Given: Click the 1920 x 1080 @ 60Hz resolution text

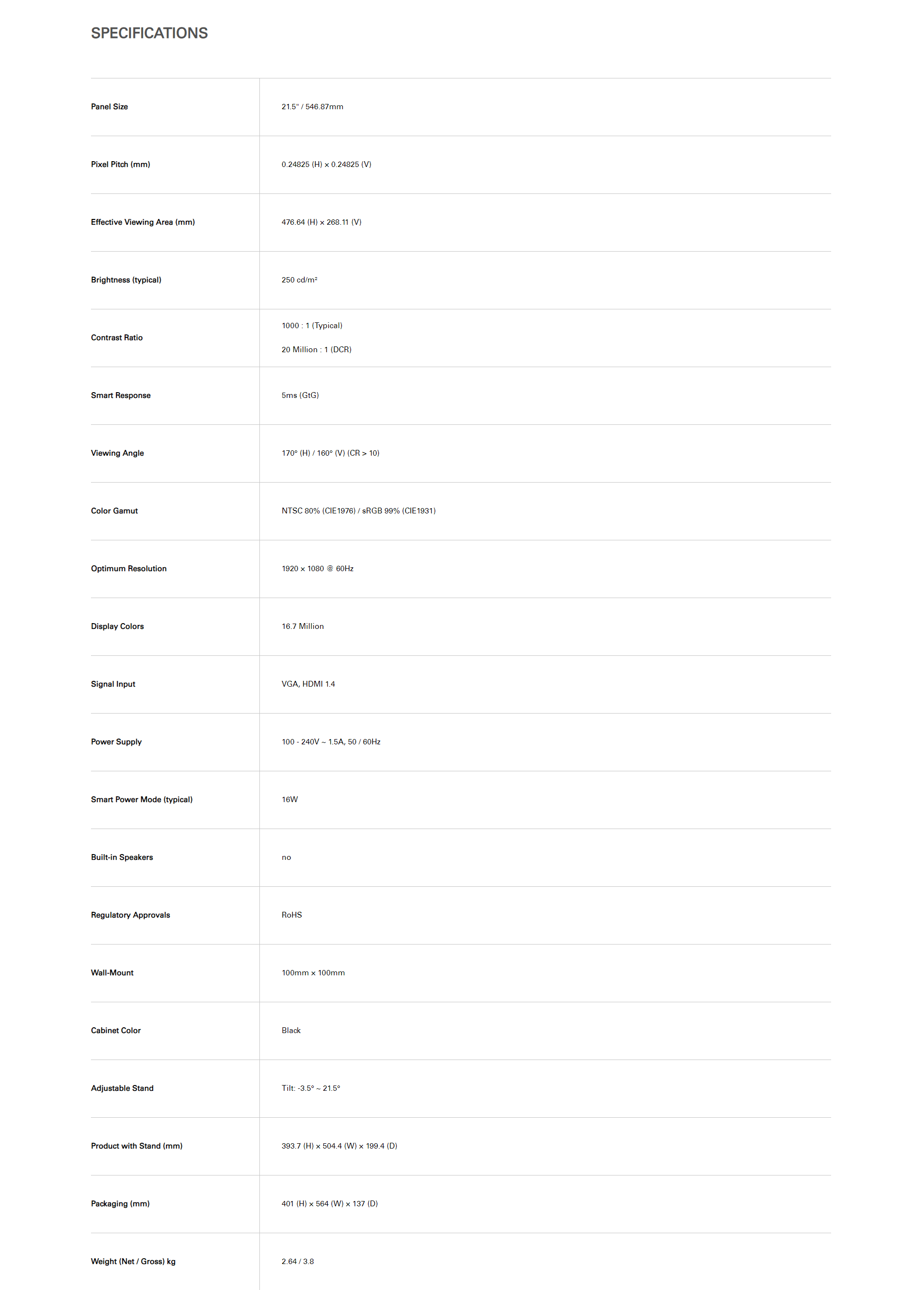Looking at the screenshot, I should [x=318, y=569].
